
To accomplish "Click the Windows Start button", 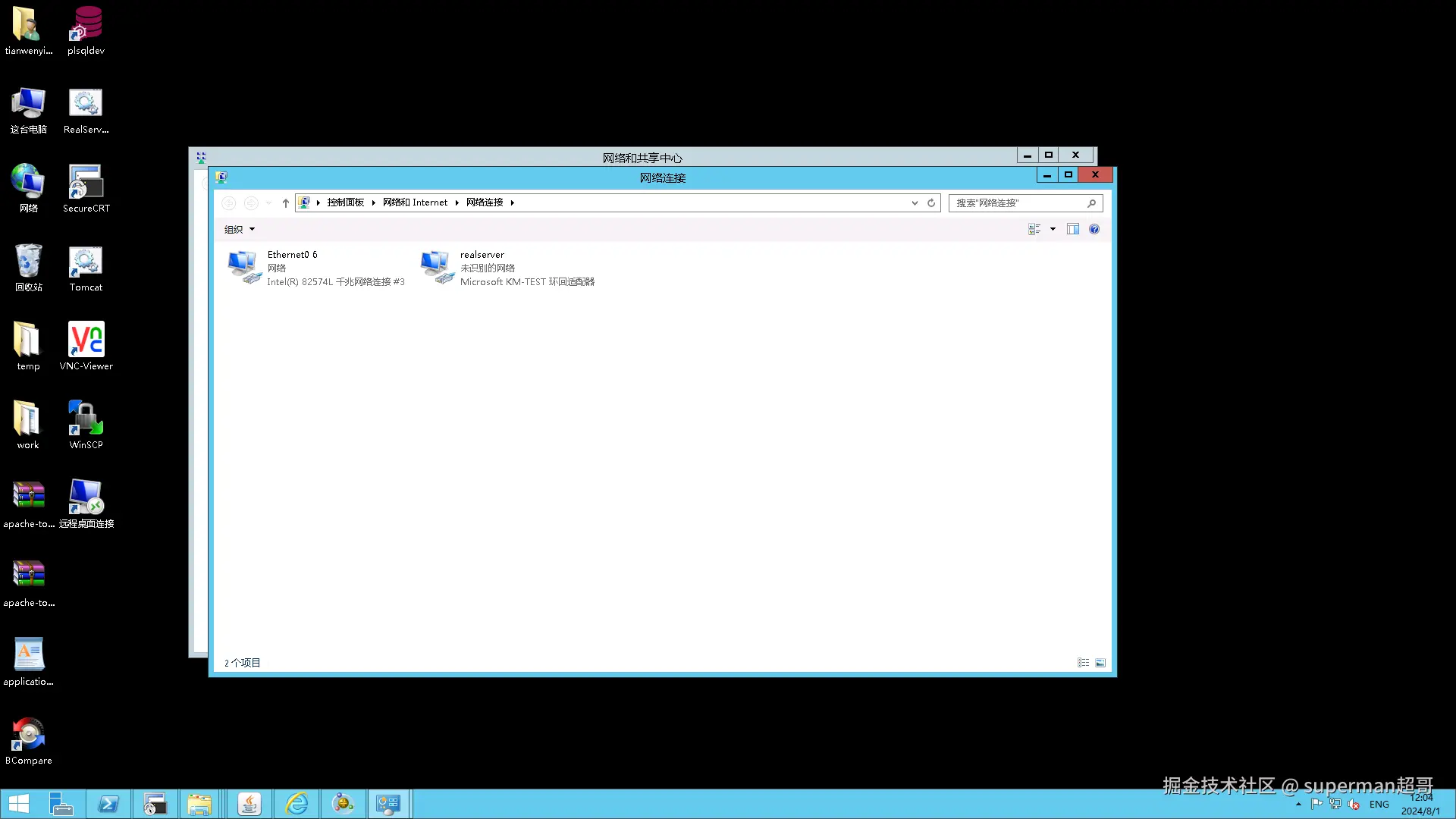I will coord(19,804).
